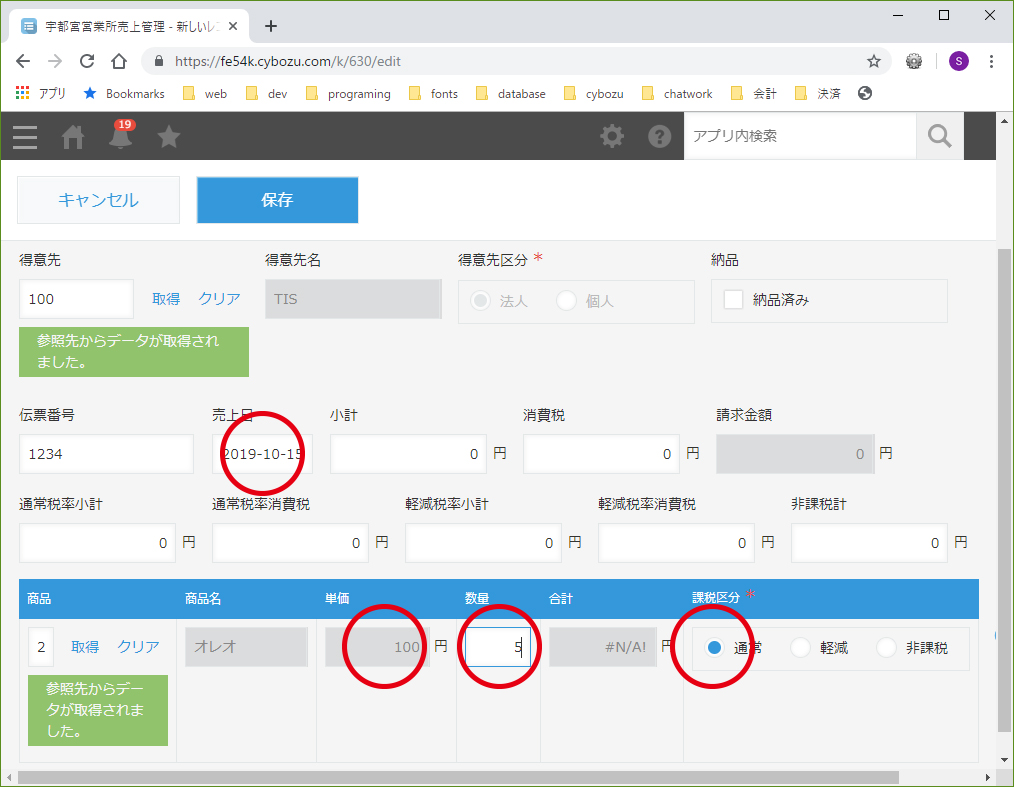Open the favorites star in header

[169, 136]
